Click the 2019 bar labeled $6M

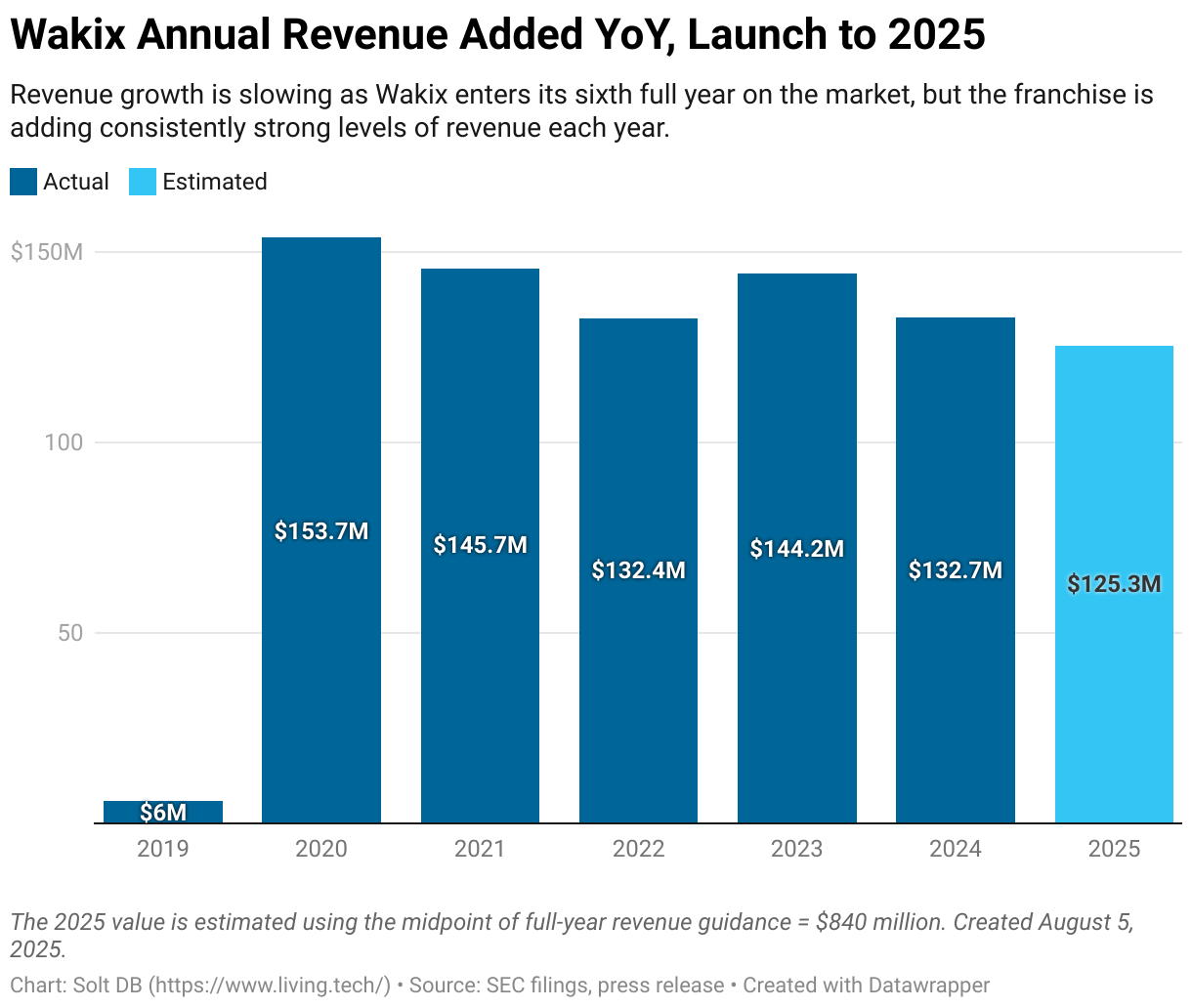pos(163,812)
